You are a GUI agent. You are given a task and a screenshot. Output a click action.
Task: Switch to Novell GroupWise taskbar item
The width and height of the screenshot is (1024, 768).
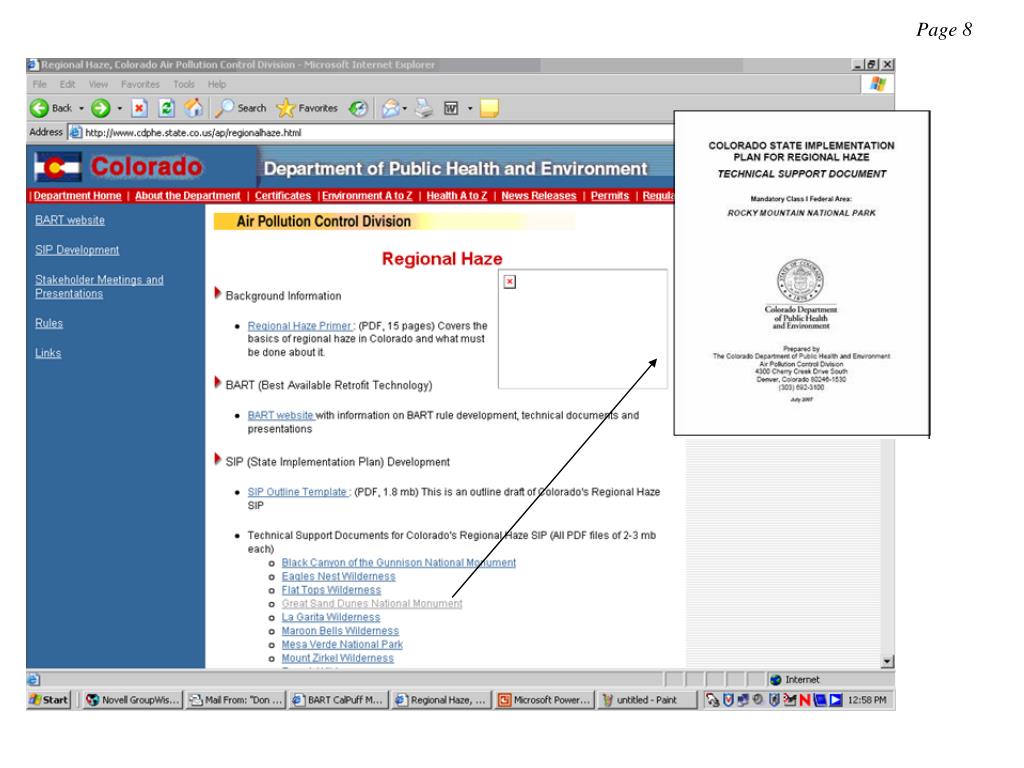point(133,700)
